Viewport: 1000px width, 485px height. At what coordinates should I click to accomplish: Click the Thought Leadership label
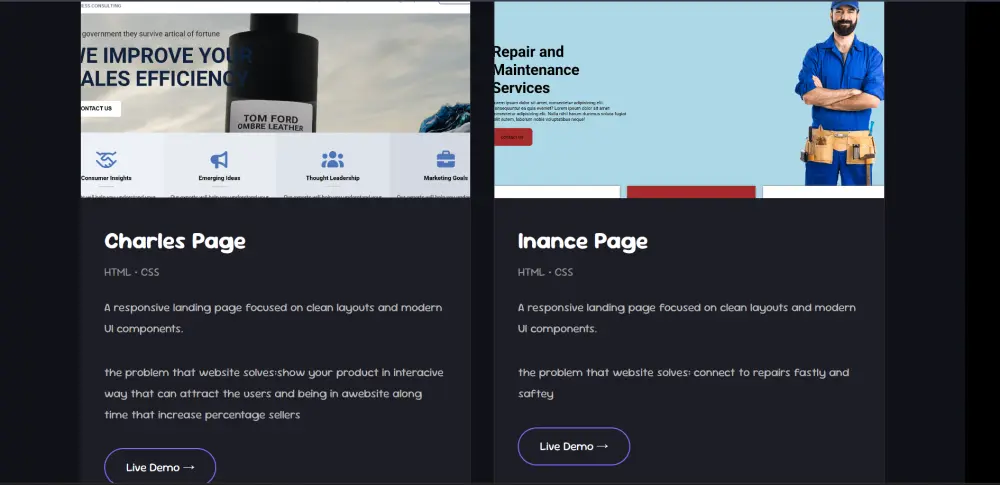click(x=332, y=178)
